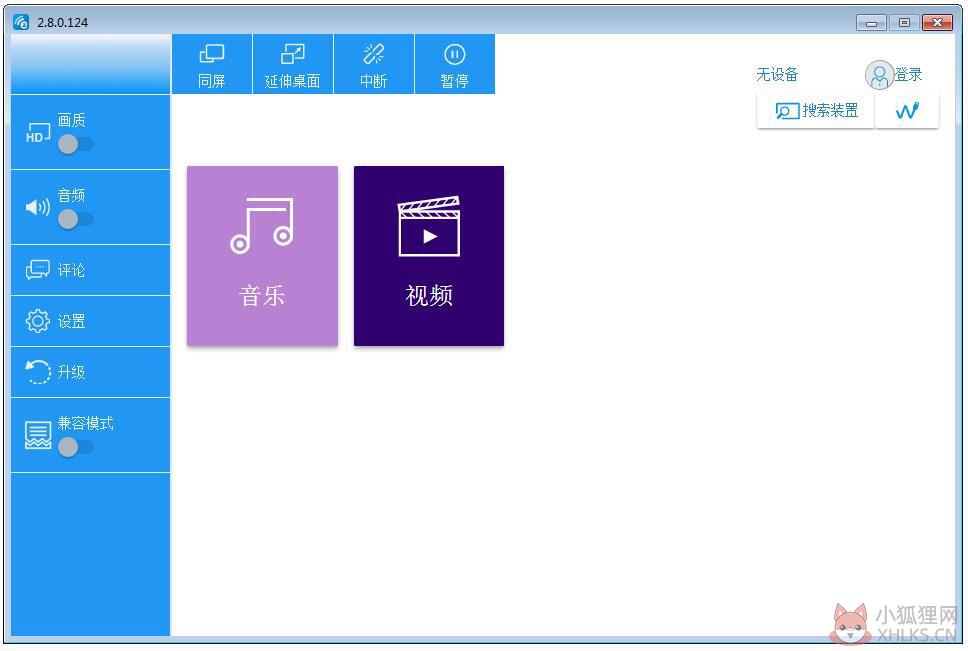Click the user avatar login icon
Image resolution: width=968 pixels, height=651 pixels.
pos(879,75)
